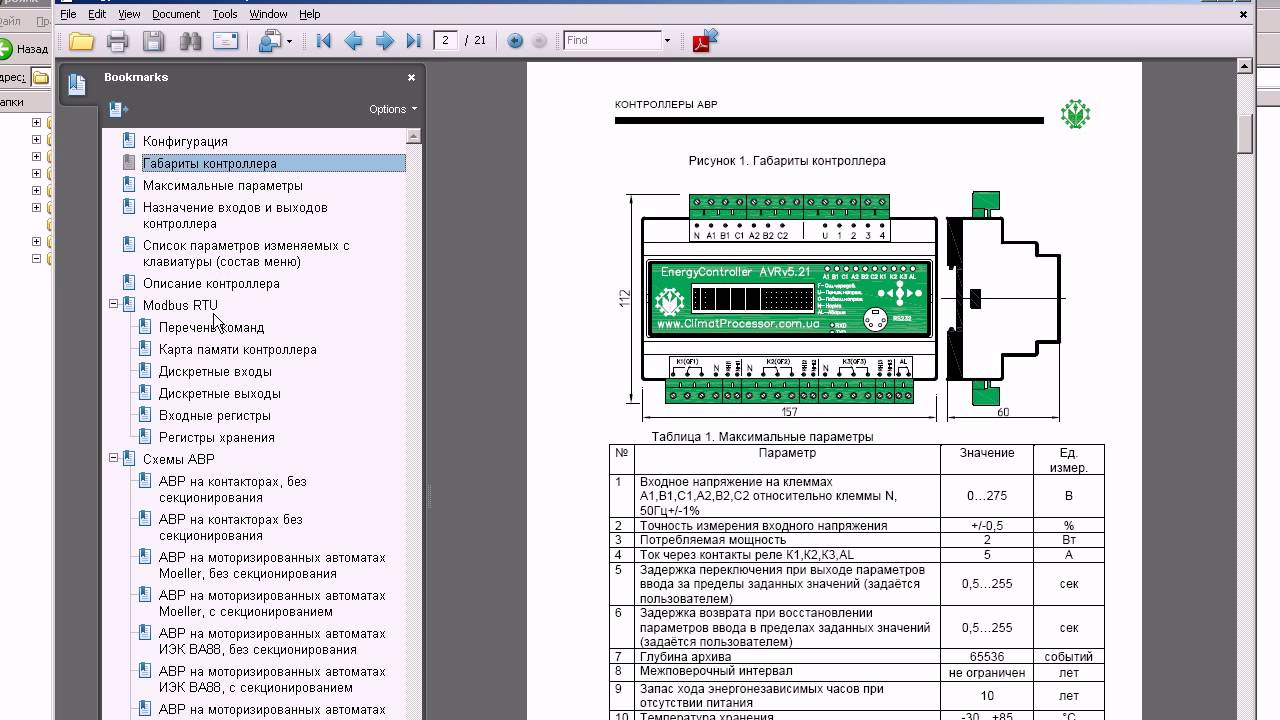Select the Конфигурация bookmark
This screenshot has height=720, width=1280.
point(185,141)
